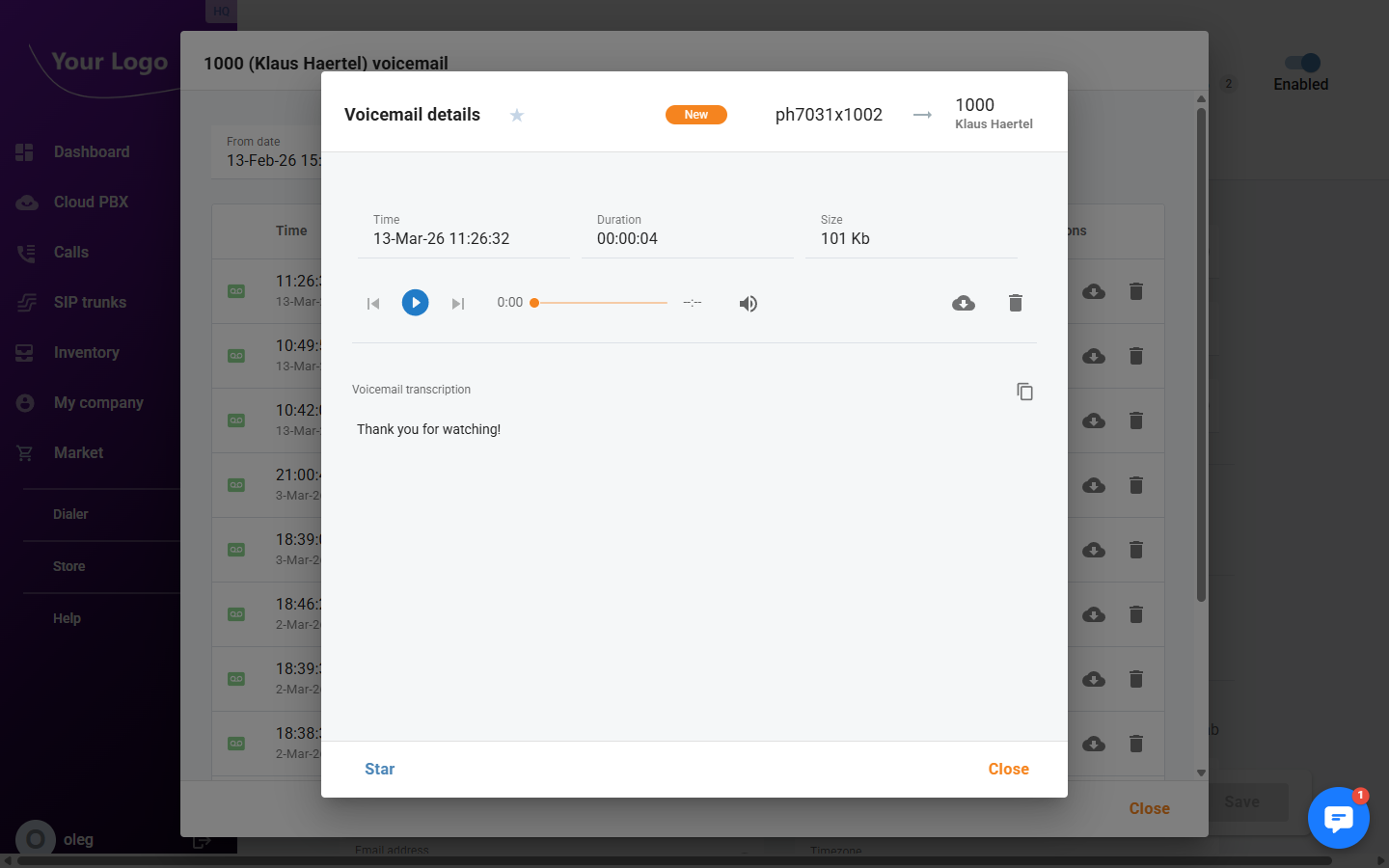1389x868 pixels.
Task: Open the chat support bubble
Action: pos(1338,818)
